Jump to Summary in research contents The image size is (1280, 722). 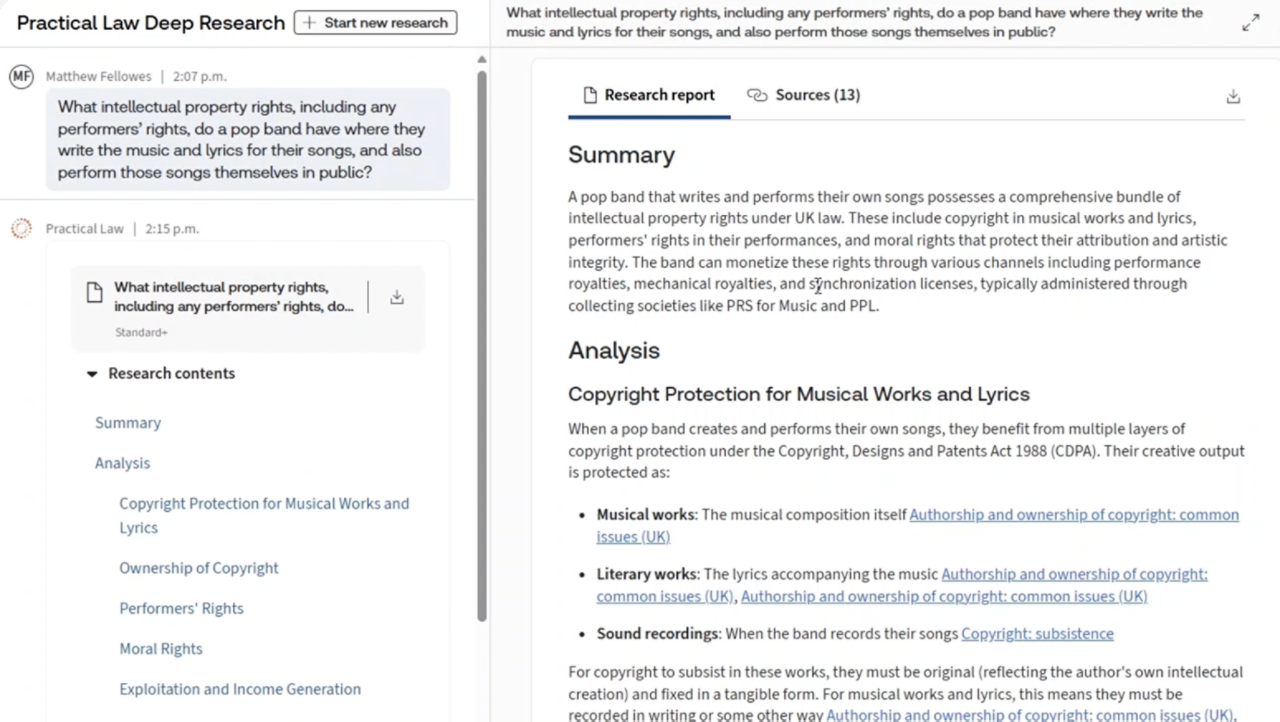[x=128, y=423]
